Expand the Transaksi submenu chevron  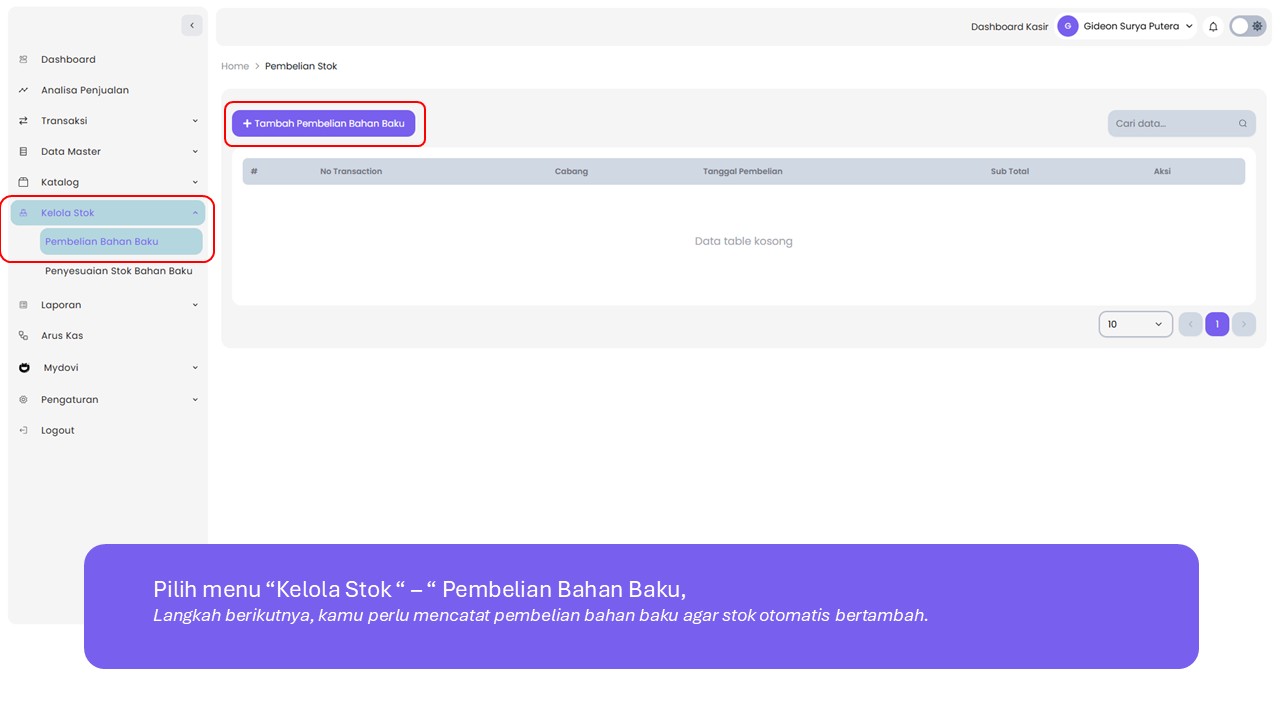click(x=195, y=121)
